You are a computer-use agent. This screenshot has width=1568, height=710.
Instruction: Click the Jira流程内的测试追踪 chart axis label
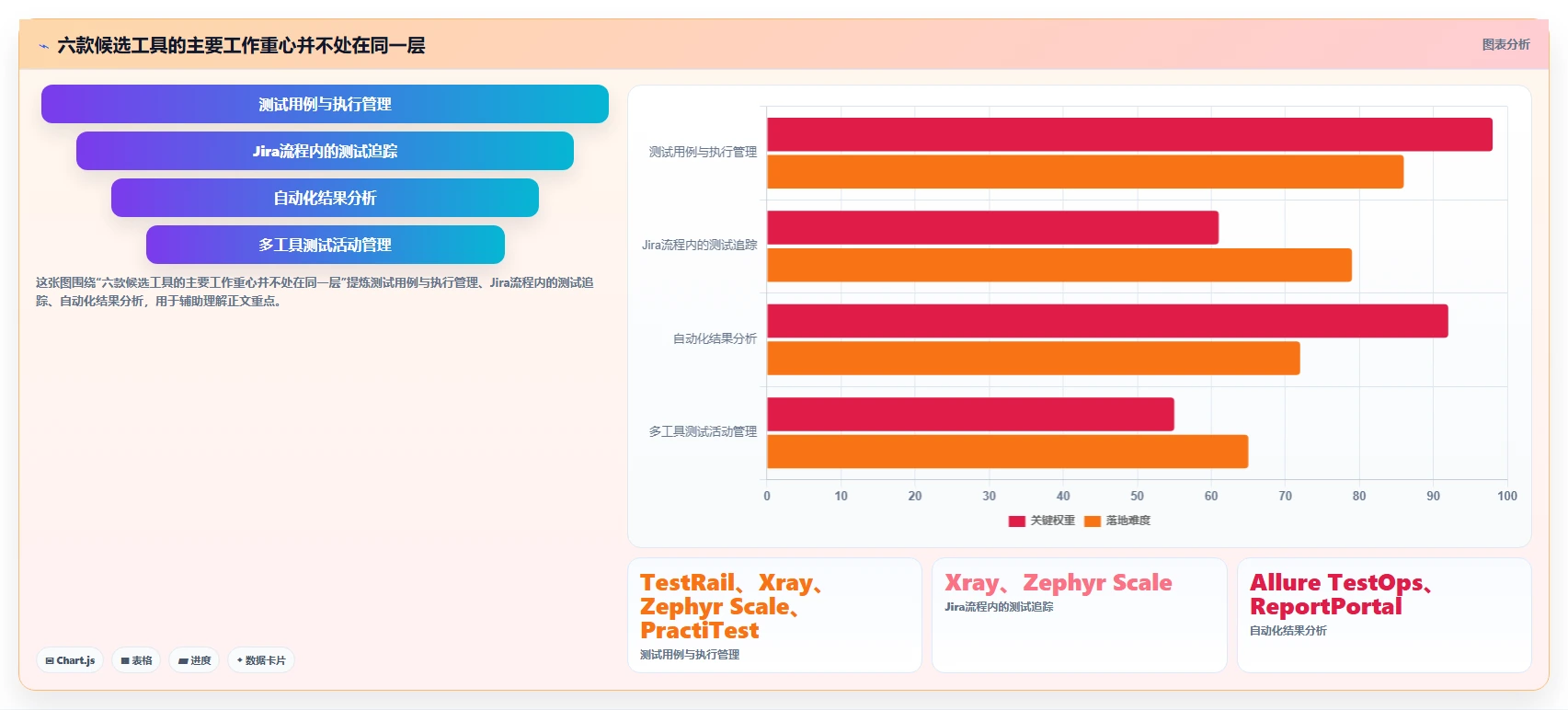tap(699, 245)
